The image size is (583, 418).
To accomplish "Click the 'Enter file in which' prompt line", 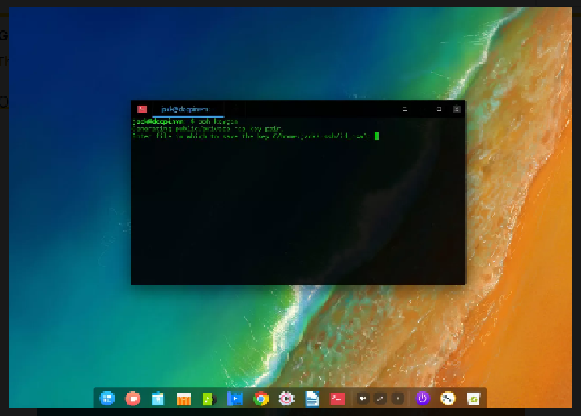I will [251, 136].
